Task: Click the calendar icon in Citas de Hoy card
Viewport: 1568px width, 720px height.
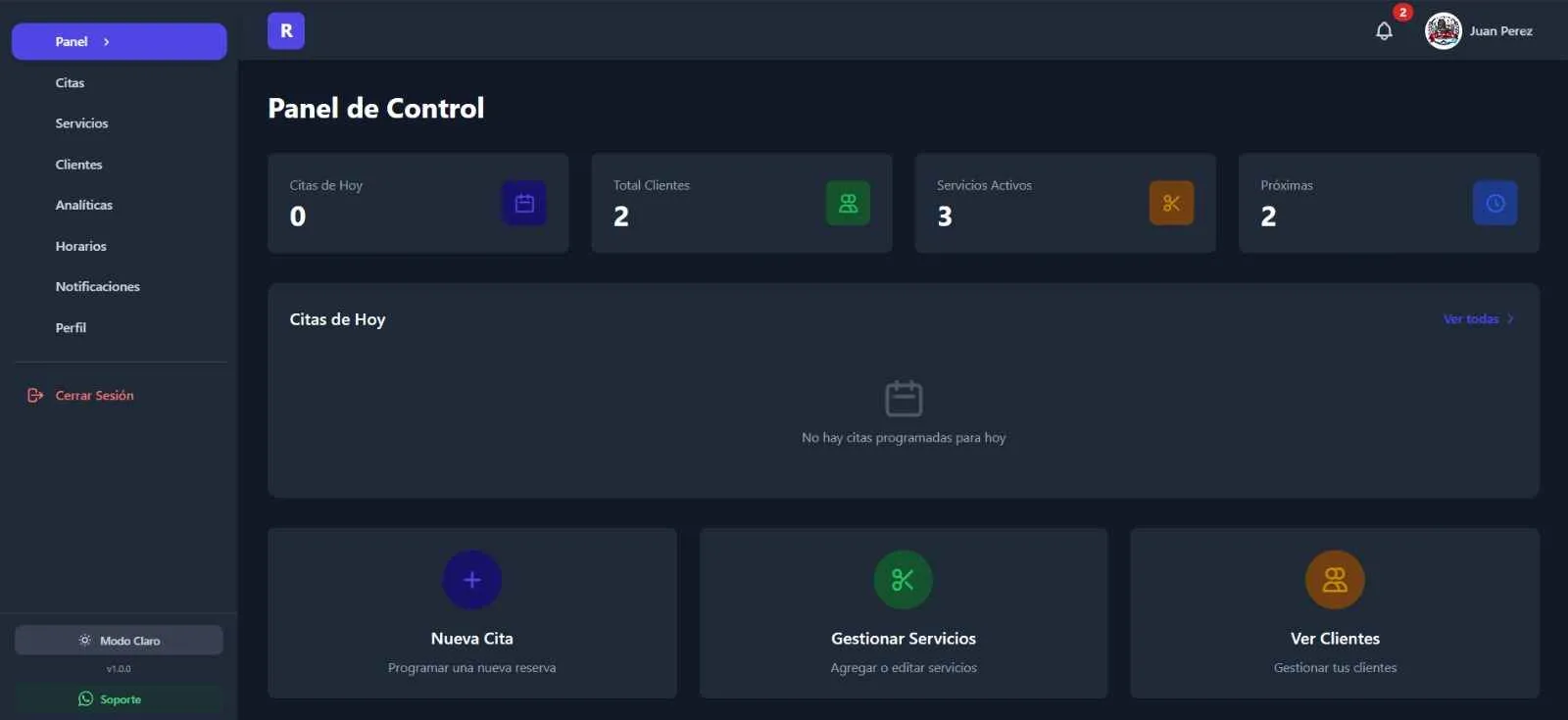Action: [x=524, y=204]
